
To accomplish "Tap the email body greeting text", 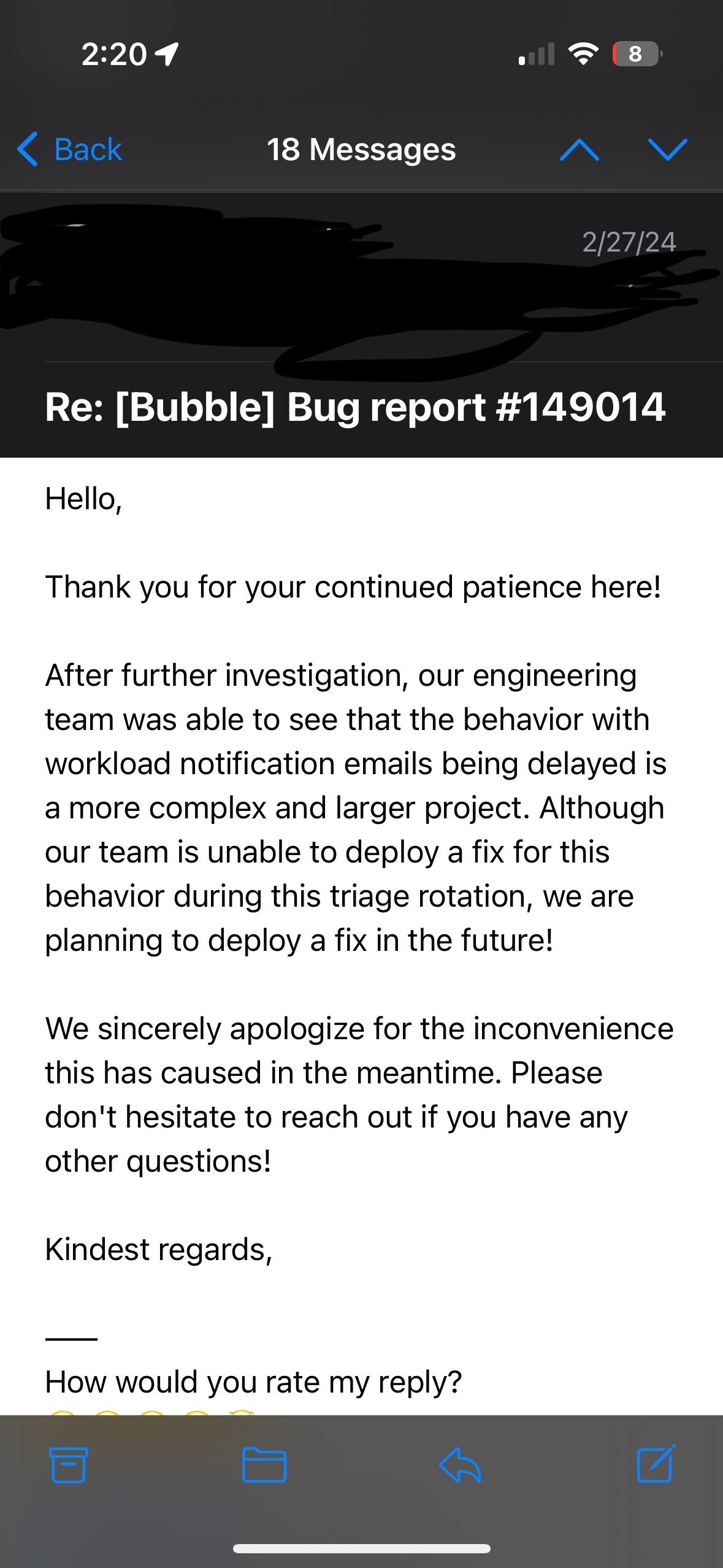I will point(85,501).
